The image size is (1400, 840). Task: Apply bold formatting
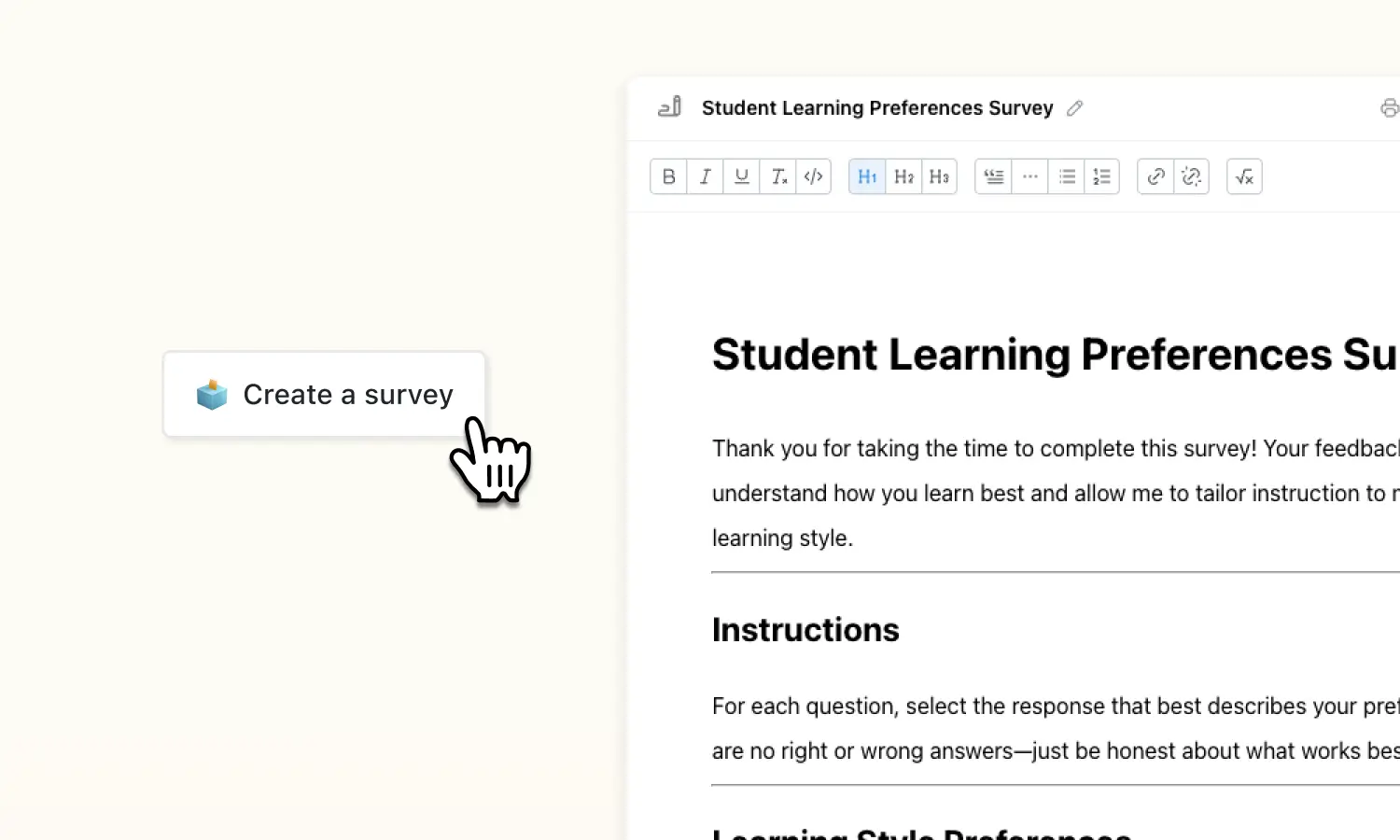(668, 176)
